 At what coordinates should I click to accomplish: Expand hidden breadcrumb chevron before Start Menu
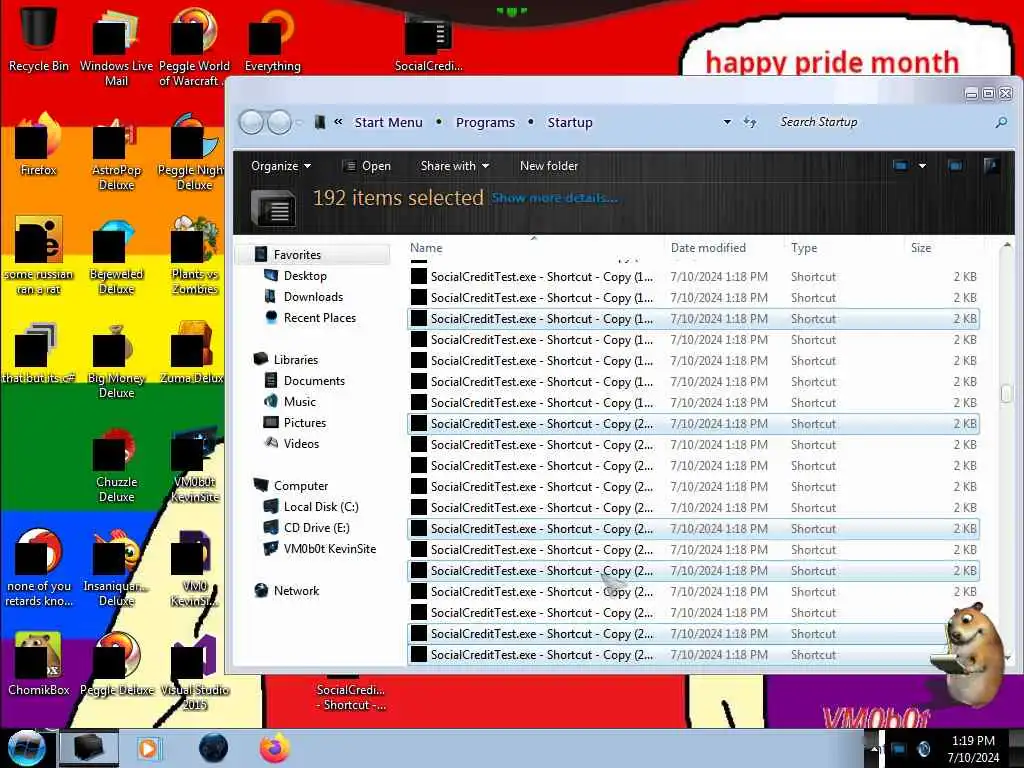click(x=338, y=121)
